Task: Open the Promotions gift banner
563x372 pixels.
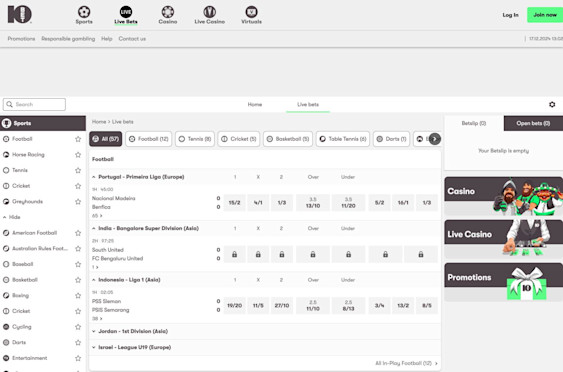Action: pyautogui.click(x=503, y=282)
